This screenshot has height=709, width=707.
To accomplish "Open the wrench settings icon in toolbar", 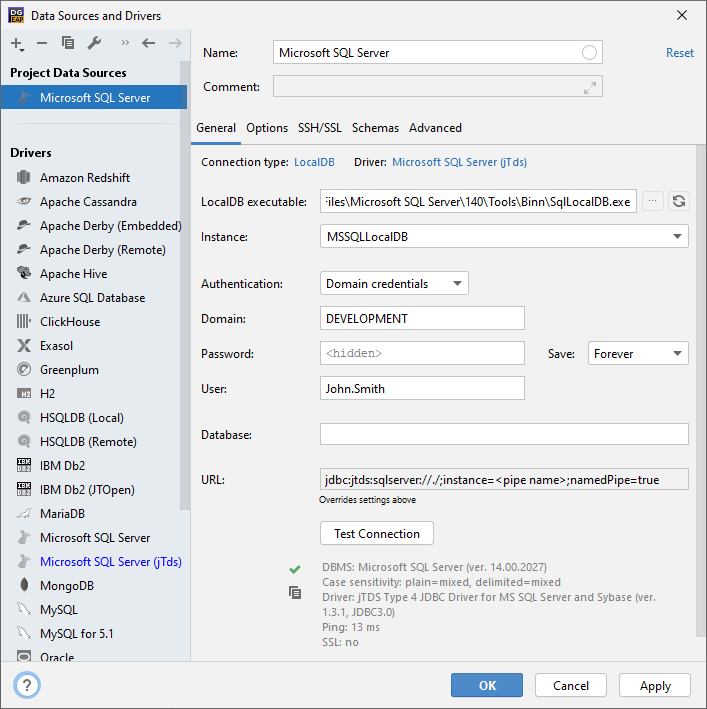I will (x=94, y=43).
